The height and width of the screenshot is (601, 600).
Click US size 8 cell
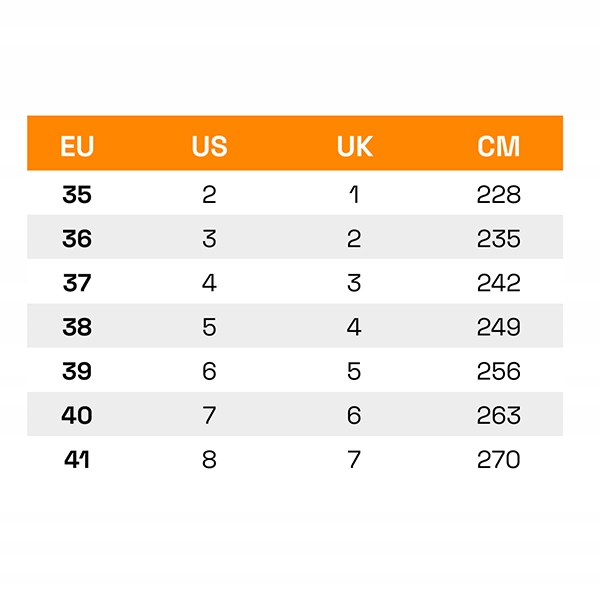pyautogui.click(x=209, y=459)
